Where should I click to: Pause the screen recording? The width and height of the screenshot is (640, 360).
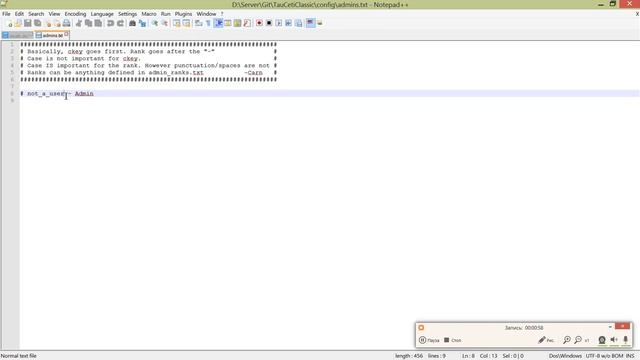429,340
